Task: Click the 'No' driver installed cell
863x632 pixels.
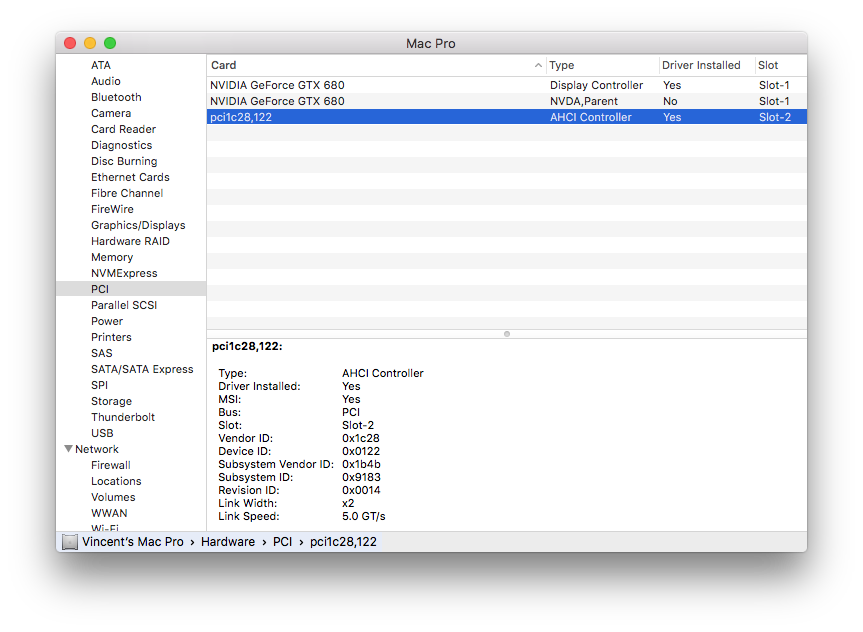Action: pyautogui.click(x=670, y=101)
